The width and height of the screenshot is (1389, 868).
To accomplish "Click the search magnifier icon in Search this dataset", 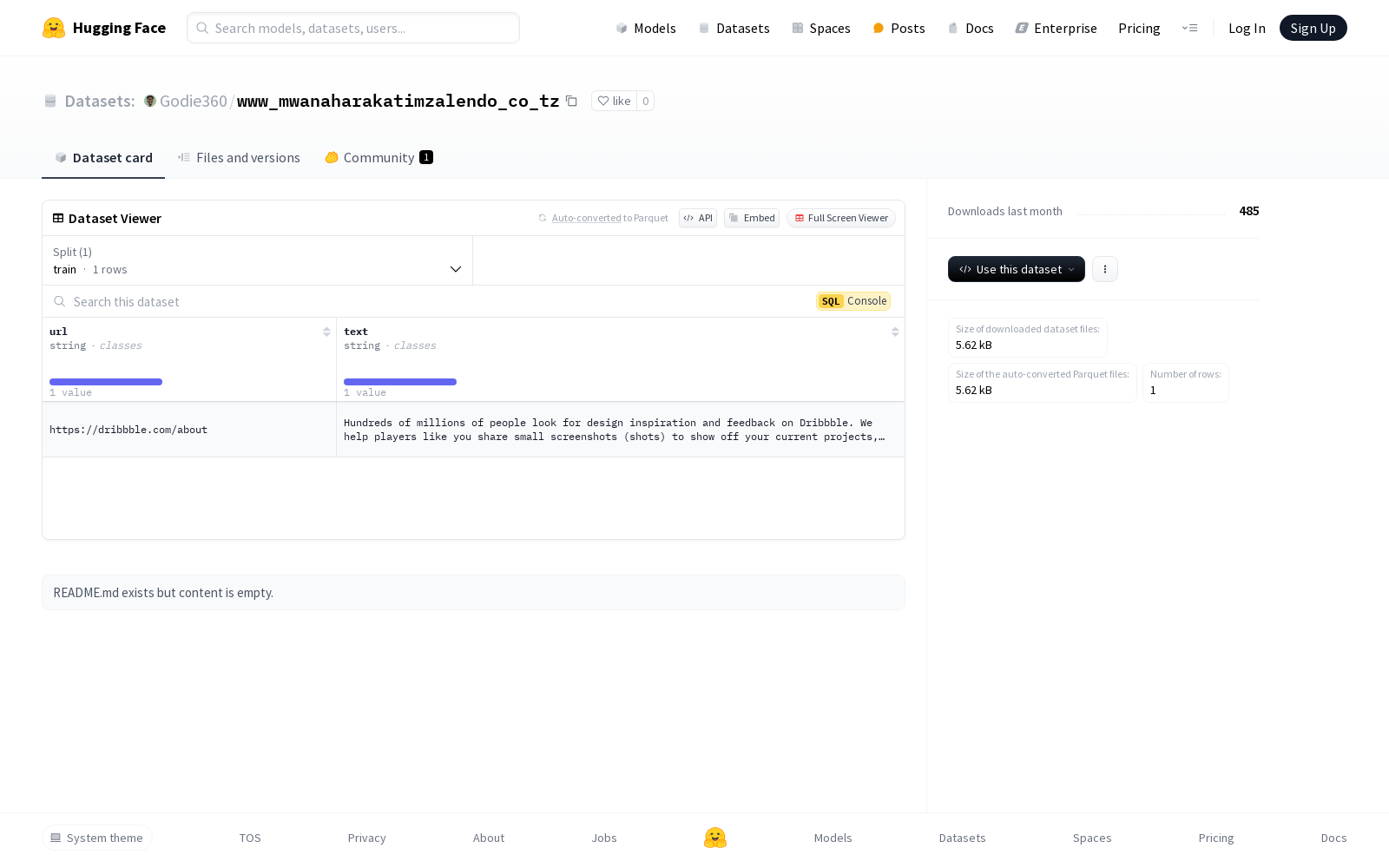I will tap(60, 301).
